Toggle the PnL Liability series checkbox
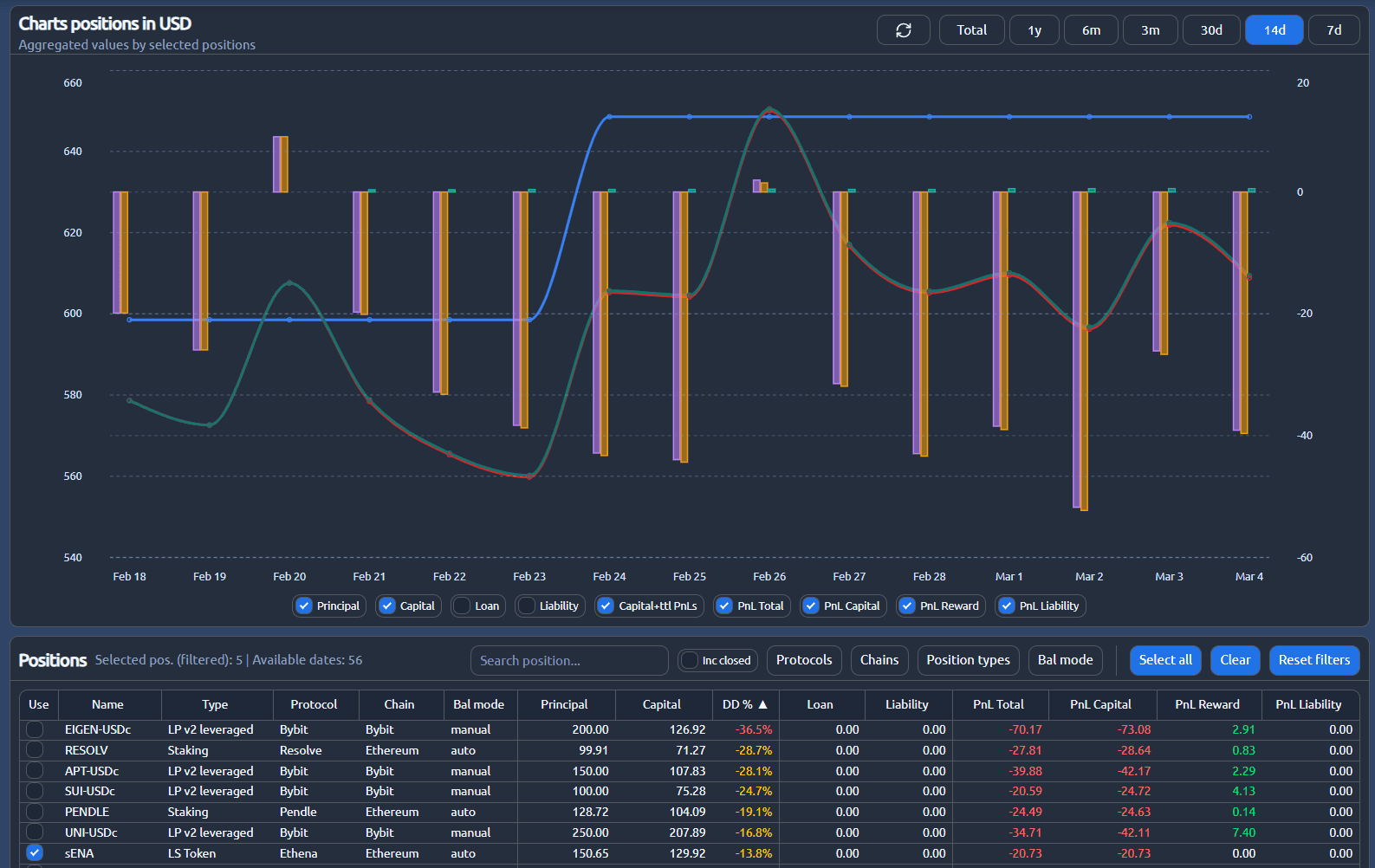 click(x=1007, y=606)
